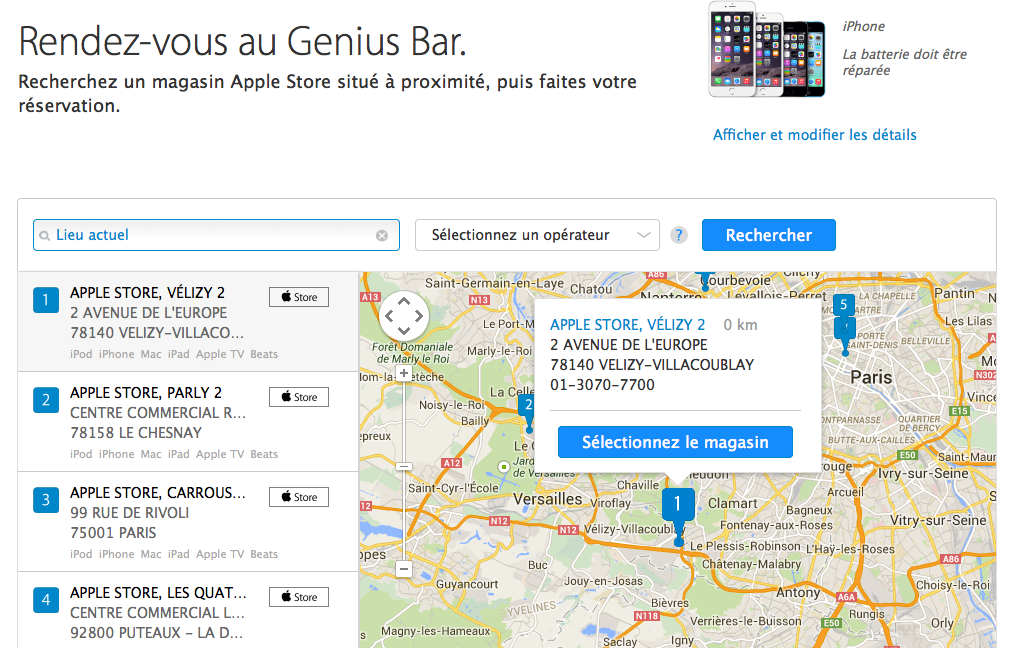Image resolution: width=1010 pixels, height=648 pixels.
Task: Select APPLE STORE, LES QUAT... list entry
Action: click(187, 610)
